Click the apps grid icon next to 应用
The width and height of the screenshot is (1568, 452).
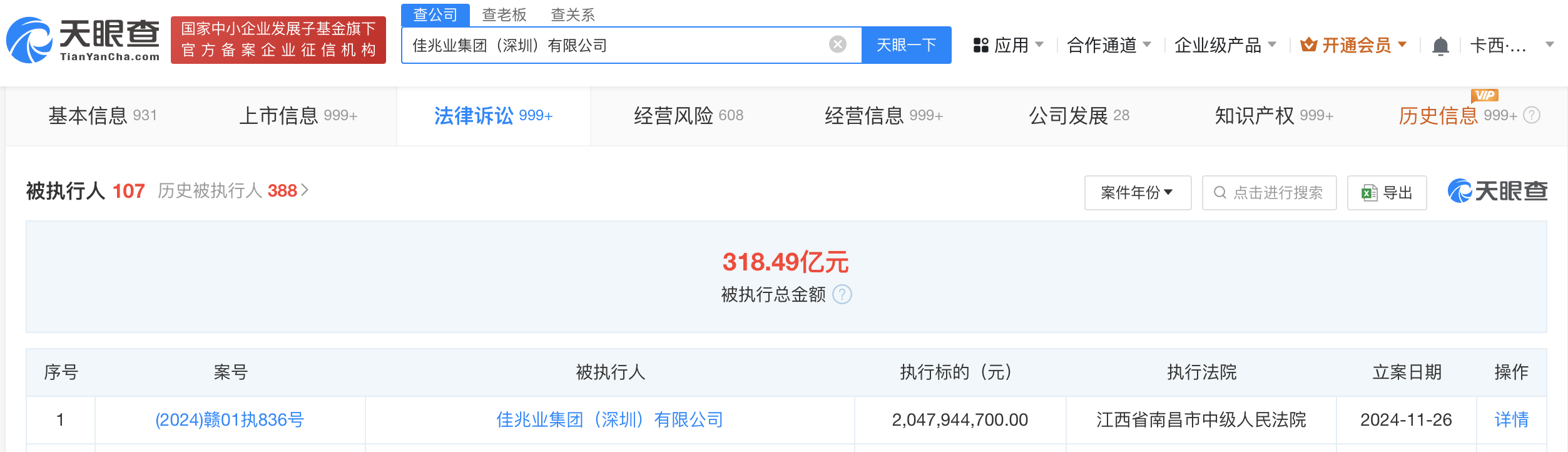click(x=980, y=45)
